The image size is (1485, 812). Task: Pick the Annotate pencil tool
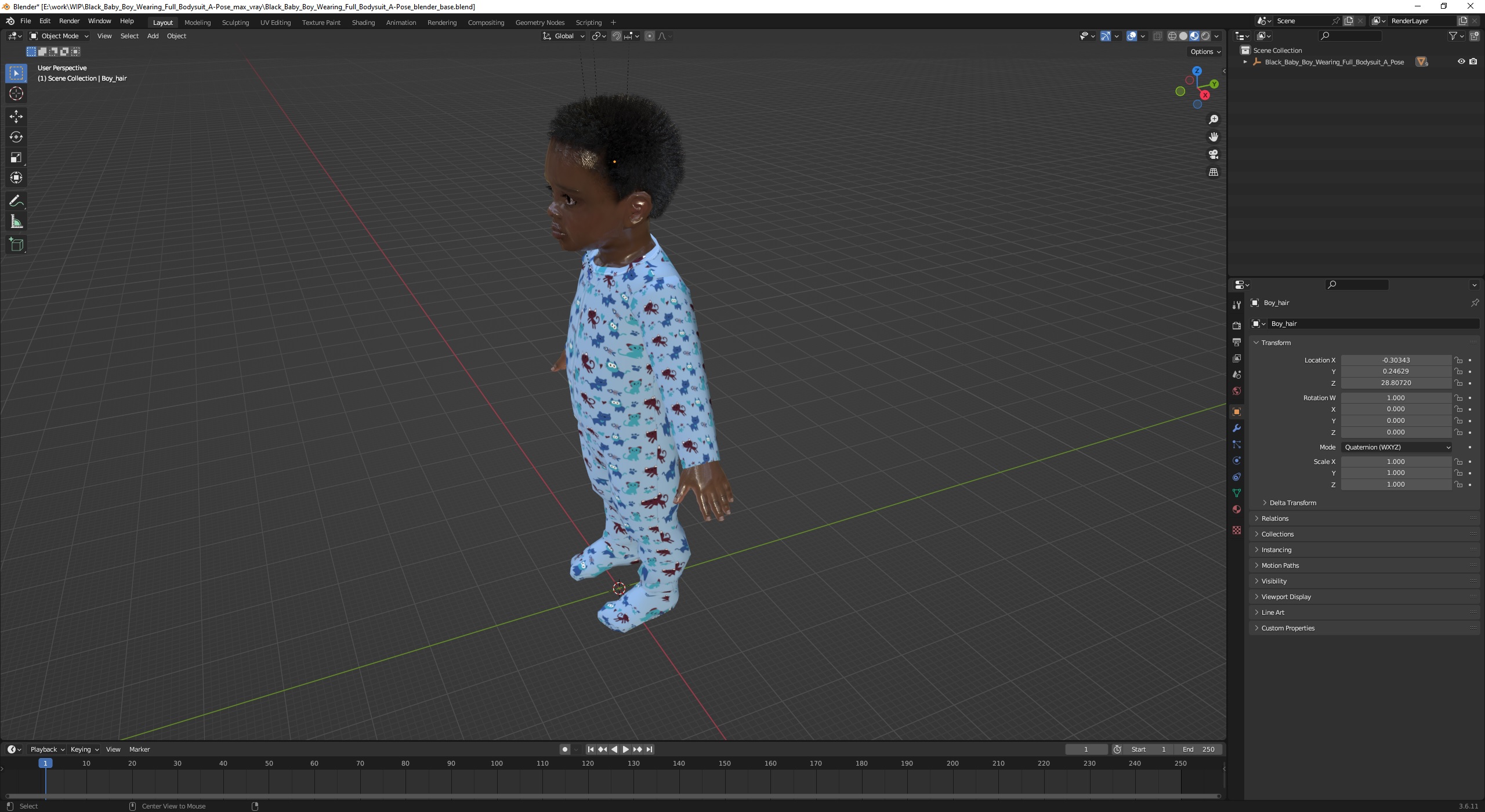pyautogui.click(x=16, y=201)
